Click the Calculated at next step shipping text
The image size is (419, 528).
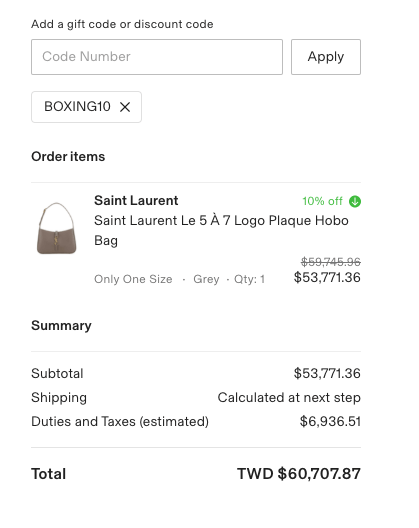pos(289,398)
